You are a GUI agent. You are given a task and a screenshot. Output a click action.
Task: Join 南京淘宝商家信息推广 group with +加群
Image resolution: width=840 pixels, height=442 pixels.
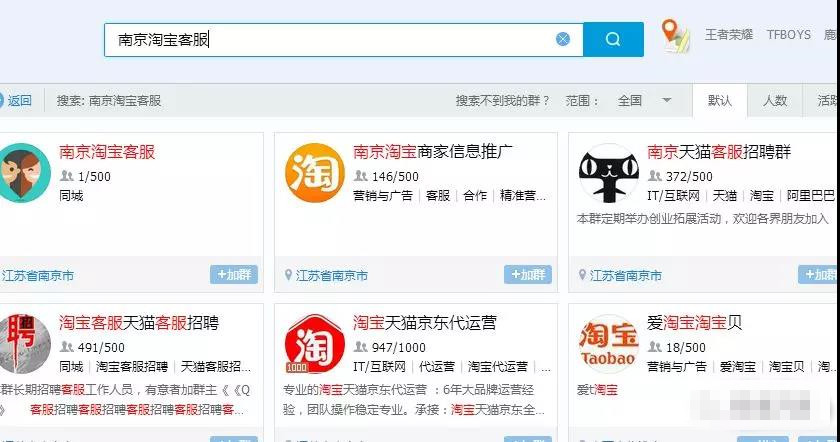pyautogui.click(x=528, y=274)
